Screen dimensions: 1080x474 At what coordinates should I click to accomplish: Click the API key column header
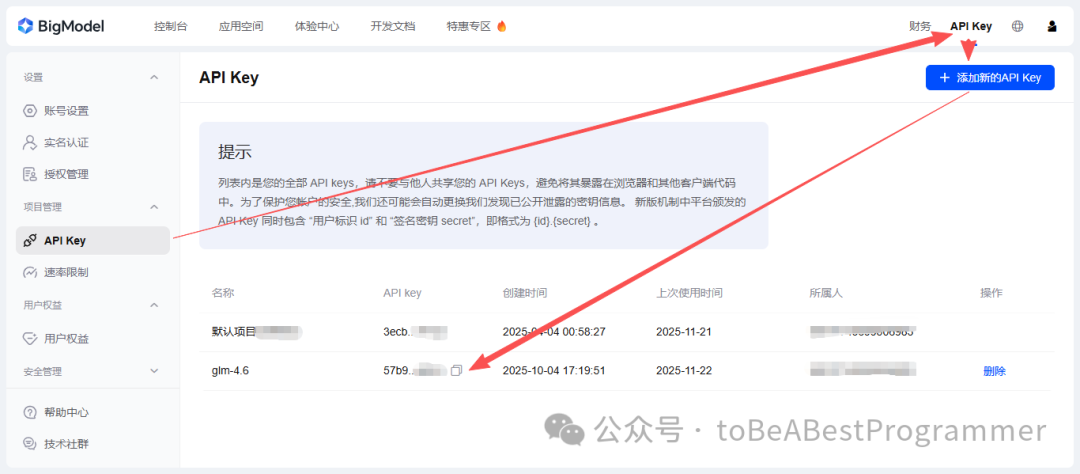(x=402, y=293)
